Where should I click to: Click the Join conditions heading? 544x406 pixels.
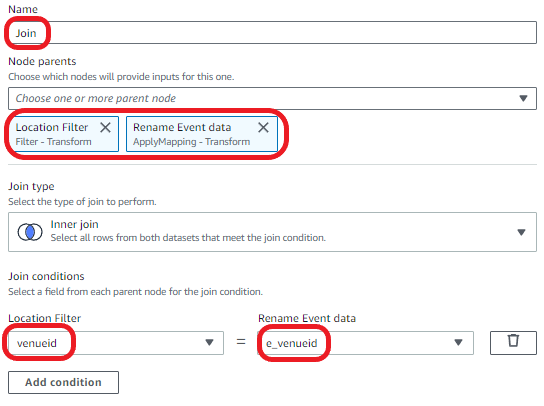coord(46,276)
